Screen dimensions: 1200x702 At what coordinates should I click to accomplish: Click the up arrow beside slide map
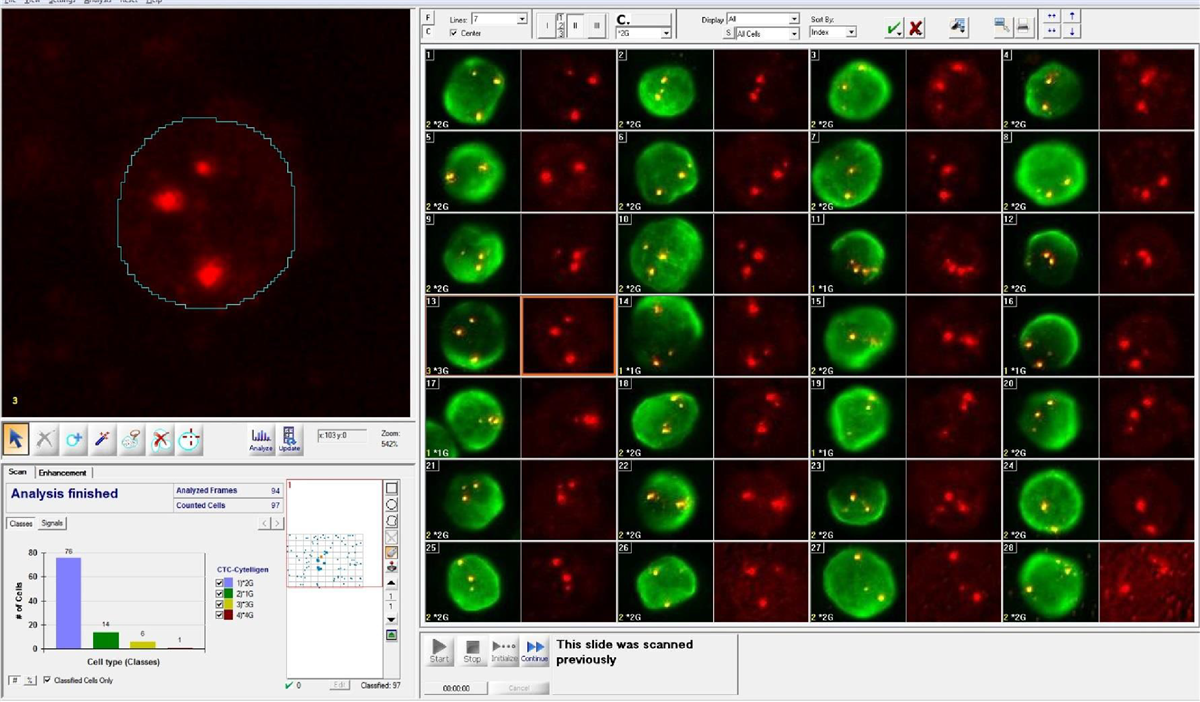[392, 583]
